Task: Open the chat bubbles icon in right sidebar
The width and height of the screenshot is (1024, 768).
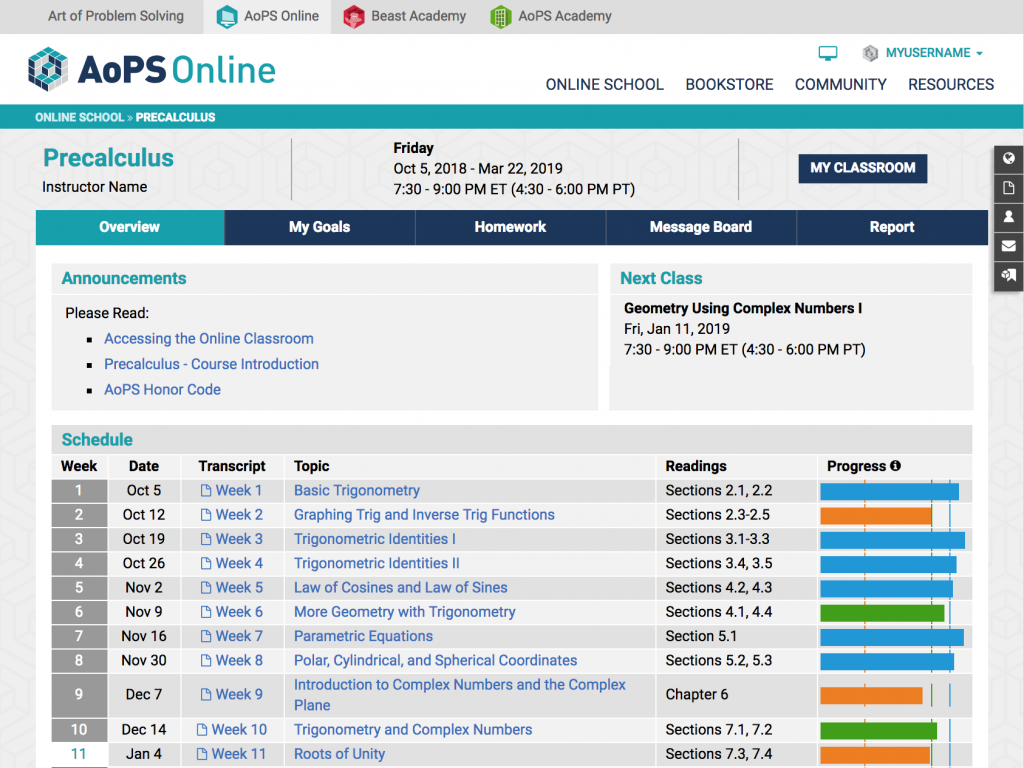Action: click(1008, 275)
